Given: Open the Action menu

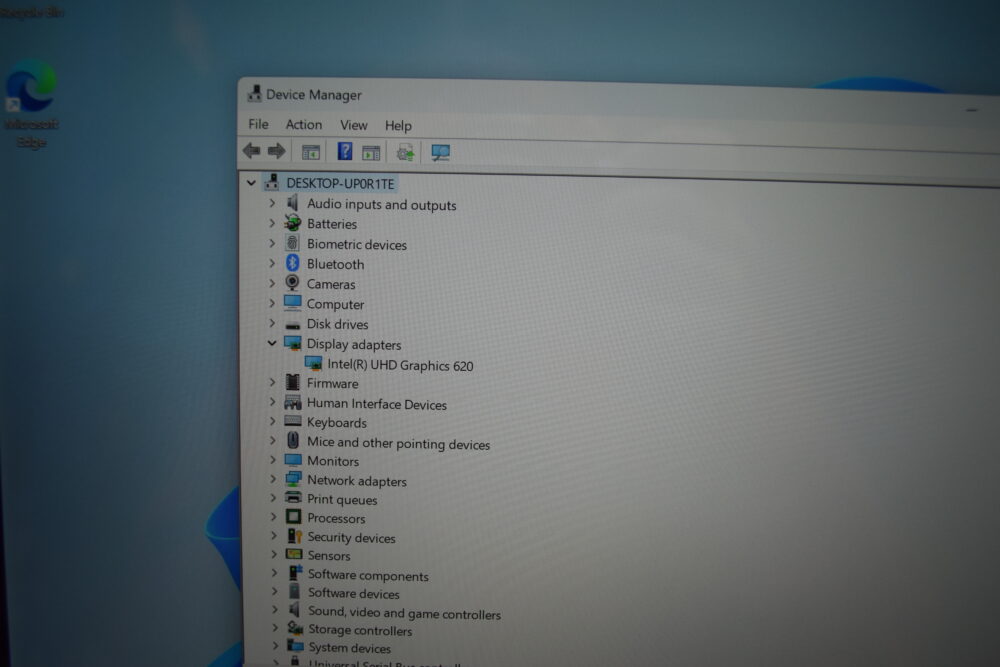Looking at the screenshot, I should (x=304, y=124).
